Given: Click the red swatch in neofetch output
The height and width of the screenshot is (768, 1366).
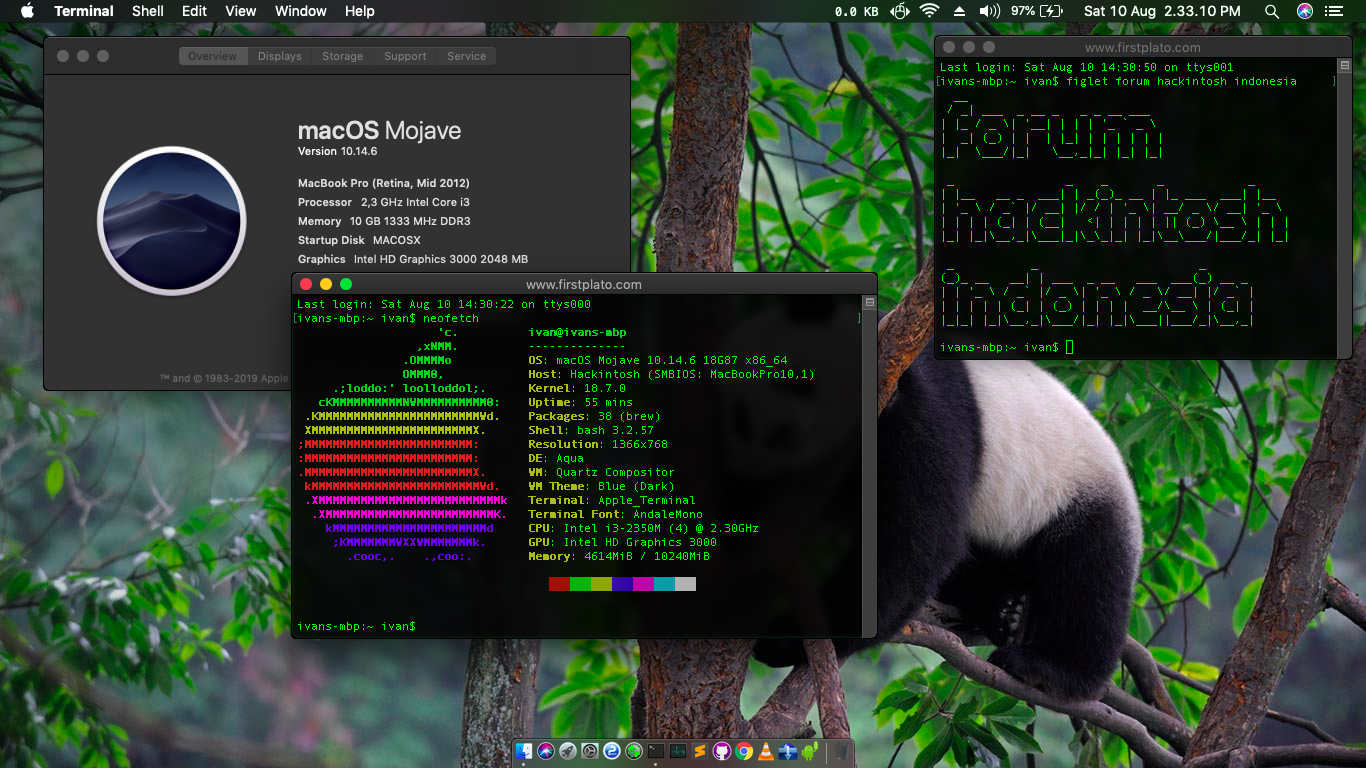Looking at the screenshot, I should click(x=559, y=584).
